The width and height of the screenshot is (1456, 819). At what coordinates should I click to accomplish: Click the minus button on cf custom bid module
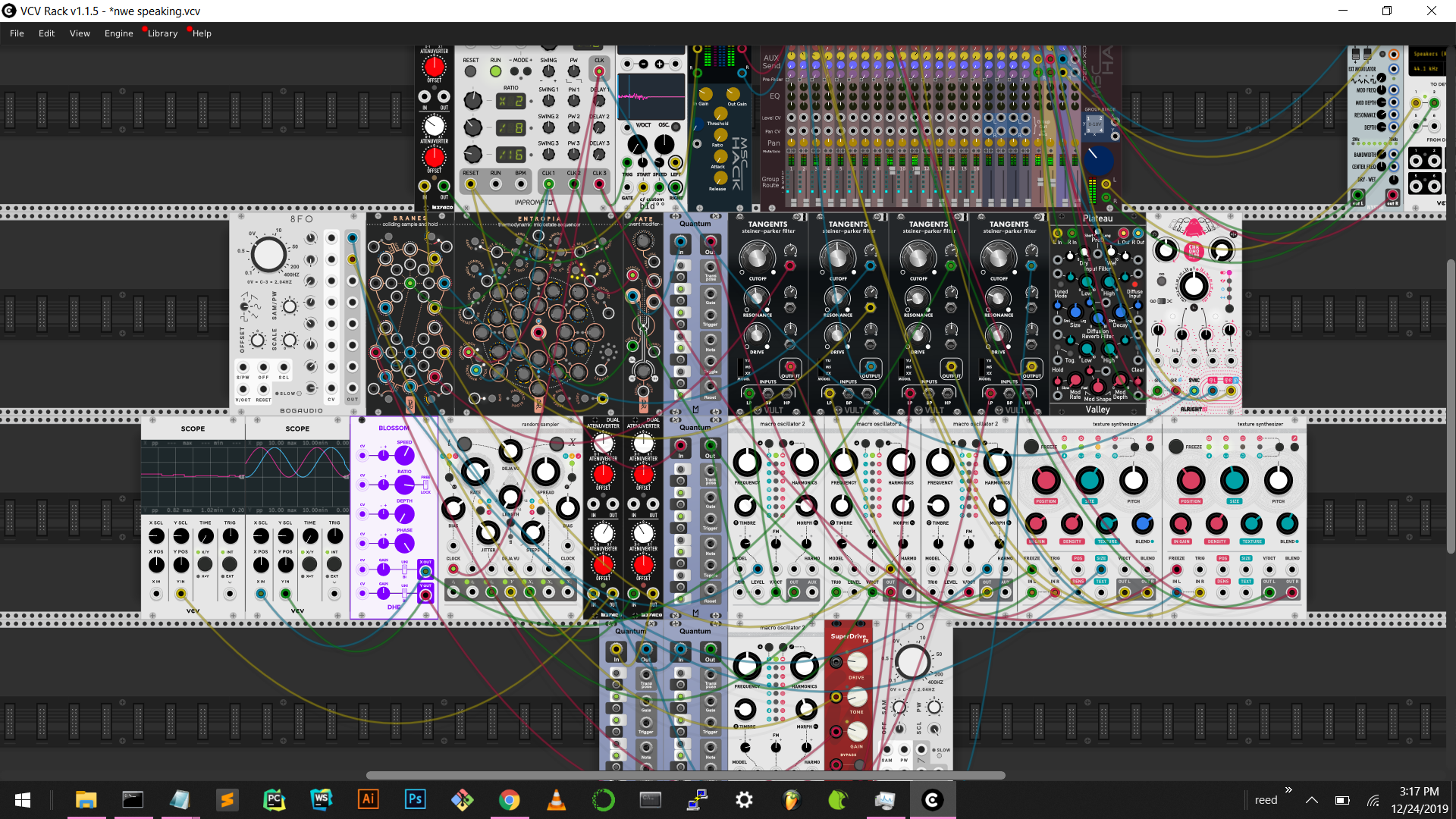tap(643, 64)
